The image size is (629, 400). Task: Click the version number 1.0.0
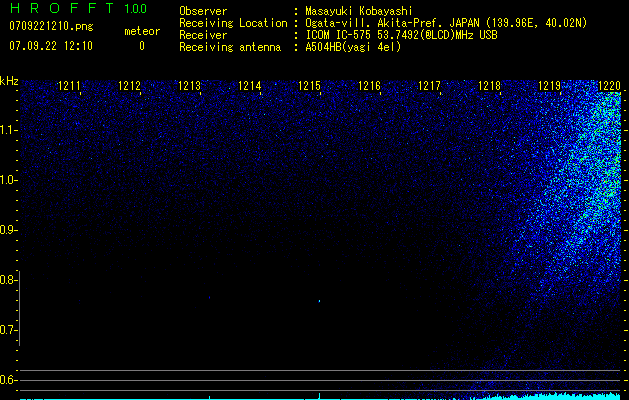[136, 8]
